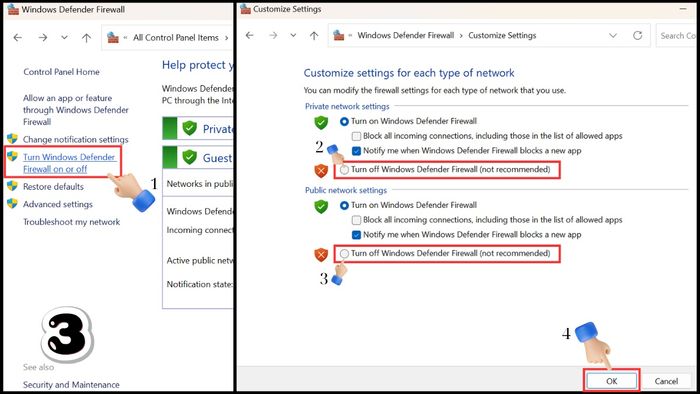Go forward in Windows Defender Firewall window
This screenshot has height=394, width=700.
tap(43, 38)
